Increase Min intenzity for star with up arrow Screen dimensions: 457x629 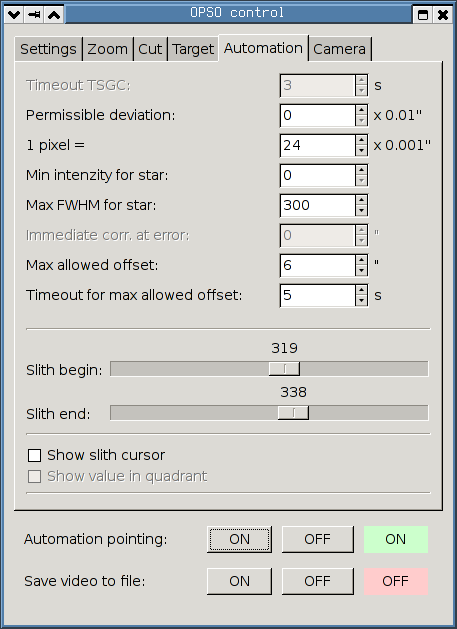(x=362, y=170)
